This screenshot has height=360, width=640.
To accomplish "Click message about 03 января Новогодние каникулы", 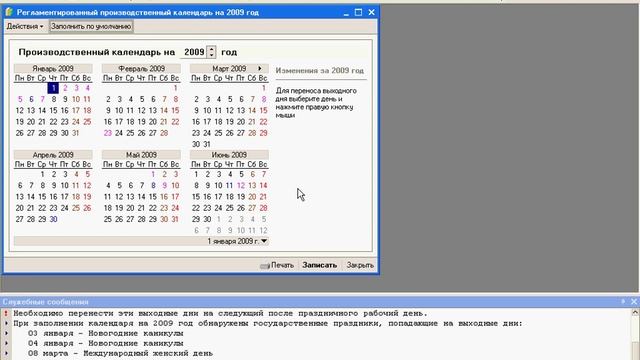I will click(105, 333).
